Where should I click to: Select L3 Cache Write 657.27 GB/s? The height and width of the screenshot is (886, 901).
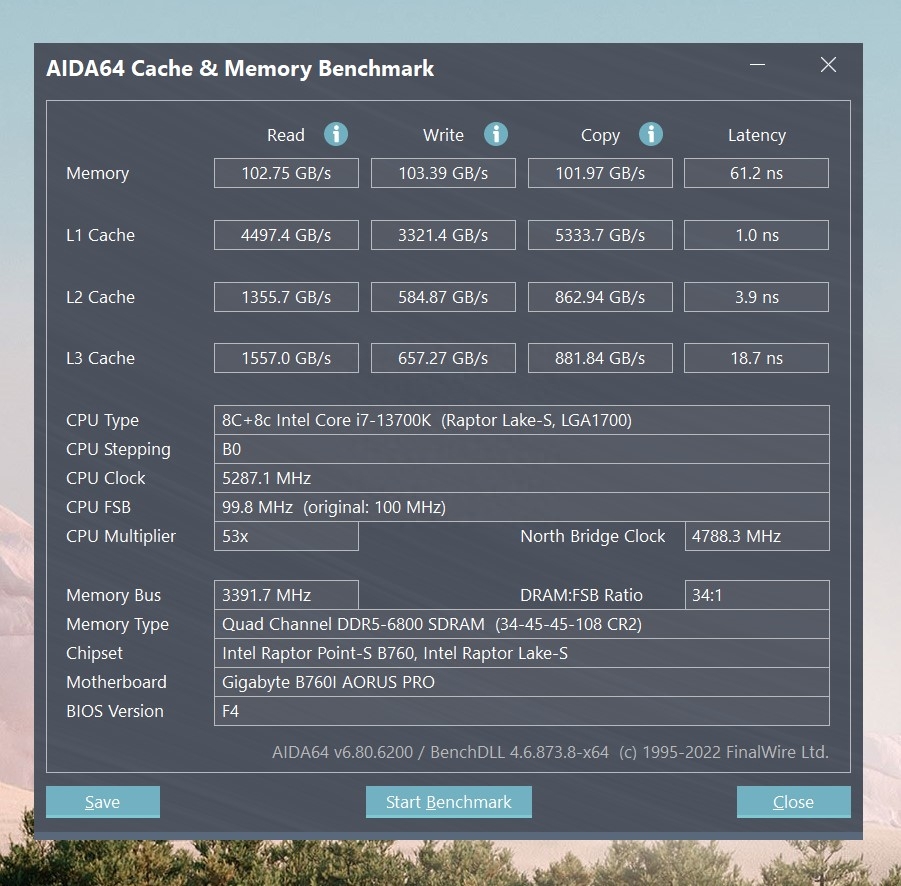click(x=443, y=358)
